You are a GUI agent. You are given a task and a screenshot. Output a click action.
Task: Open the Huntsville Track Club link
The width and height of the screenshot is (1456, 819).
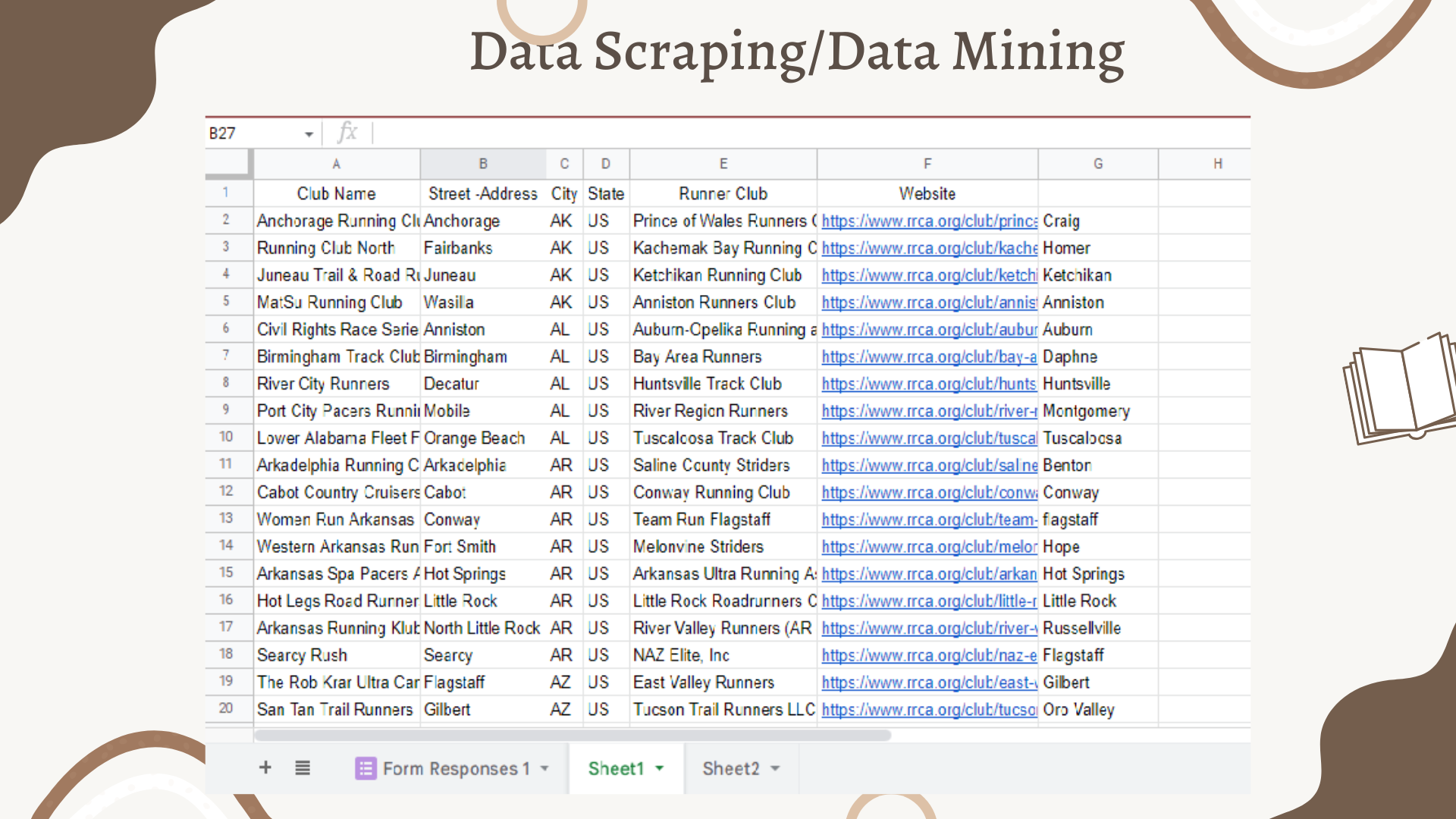[929, 384]
